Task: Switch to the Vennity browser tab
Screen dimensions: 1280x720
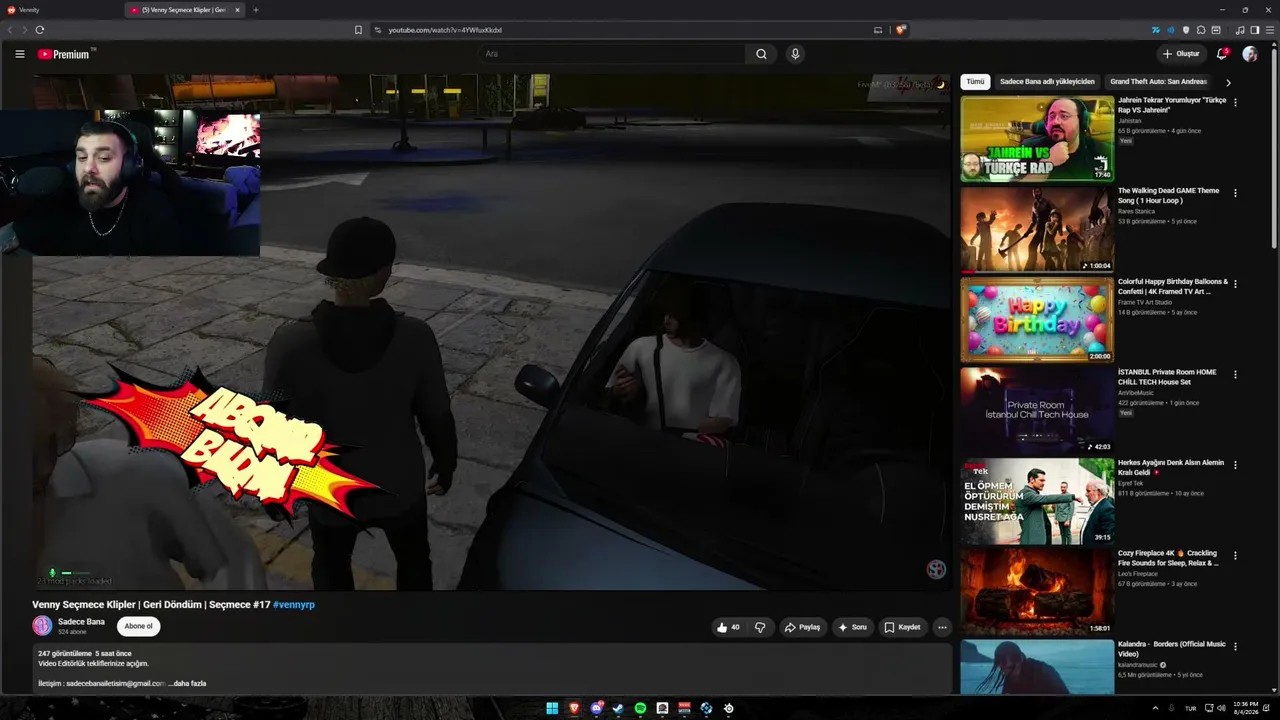Action: (60, 10)
